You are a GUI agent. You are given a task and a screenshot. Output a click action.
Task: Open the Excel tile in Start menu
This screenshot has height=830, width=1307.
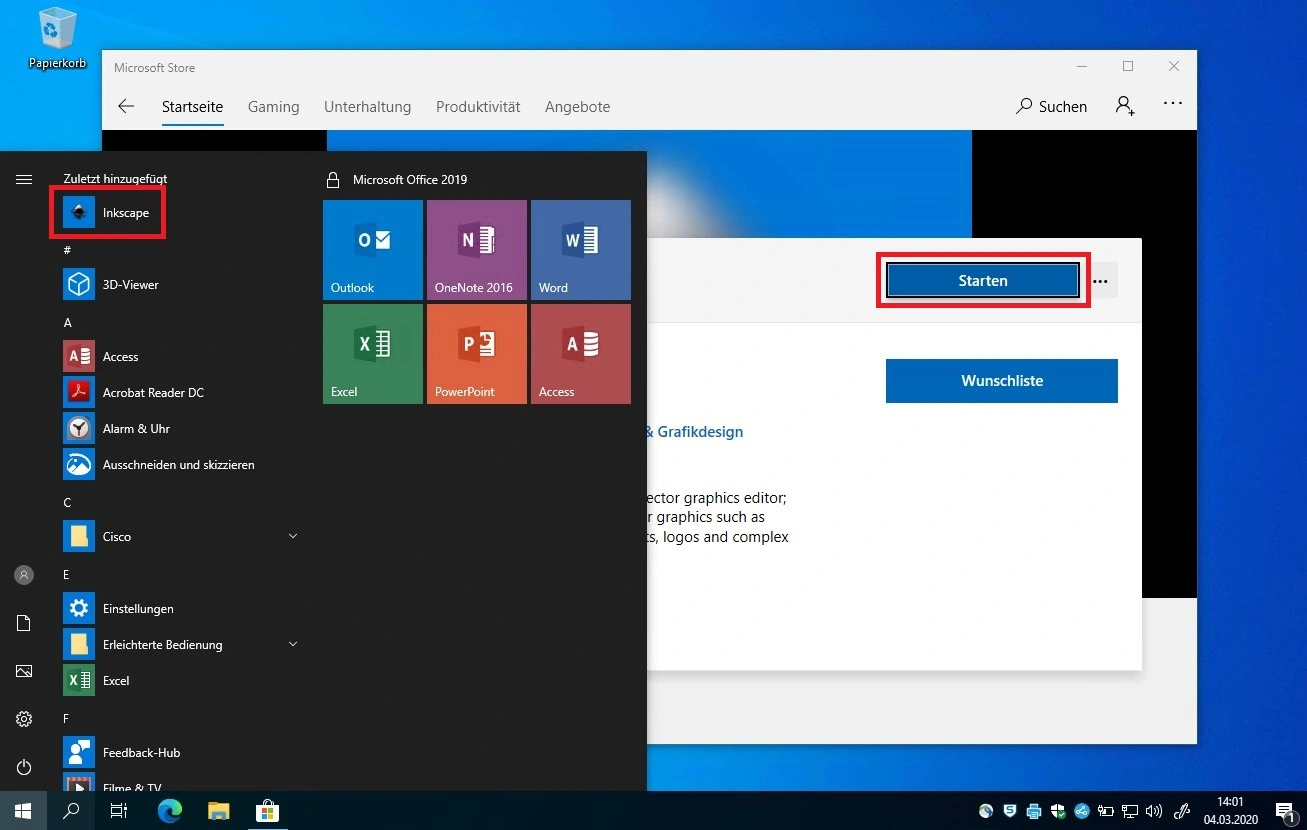372,353
